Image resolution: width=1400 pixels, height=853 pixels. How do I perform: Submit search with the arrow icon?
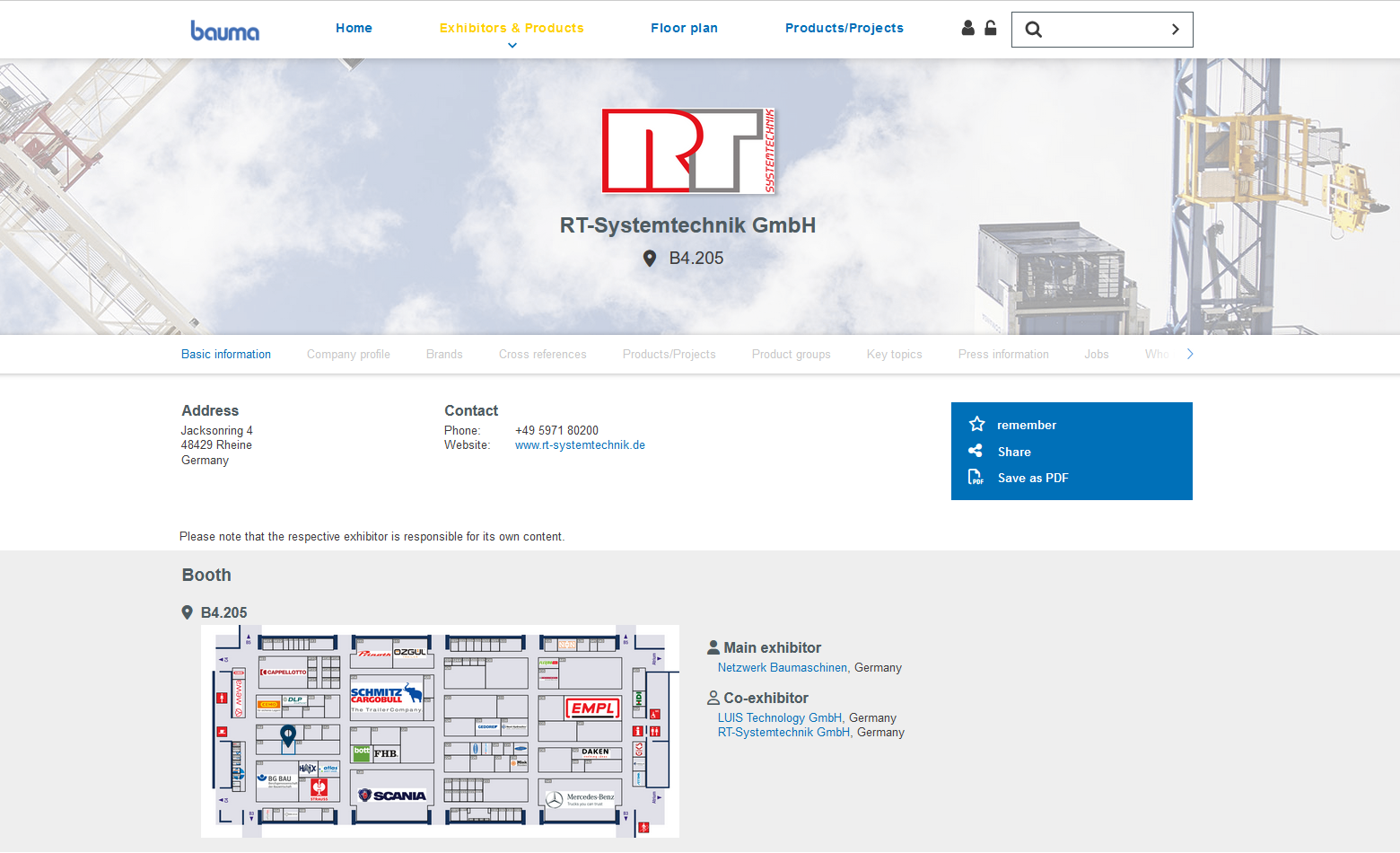1175,30
